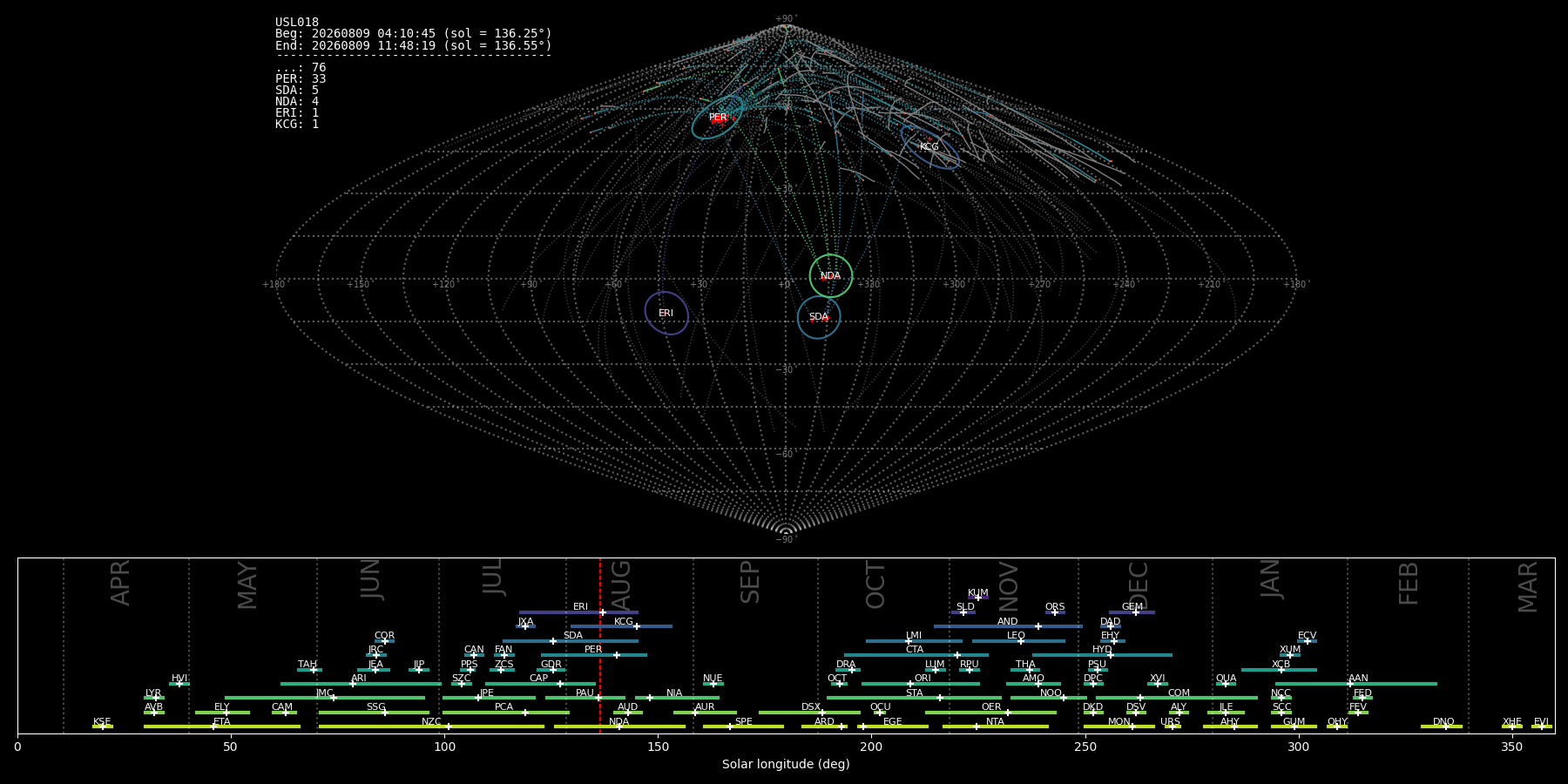The height and width of the screenshot is (784, 1568).
Task: Click the red dashed solar longitude marker
Action: click(x=599, y=645)
